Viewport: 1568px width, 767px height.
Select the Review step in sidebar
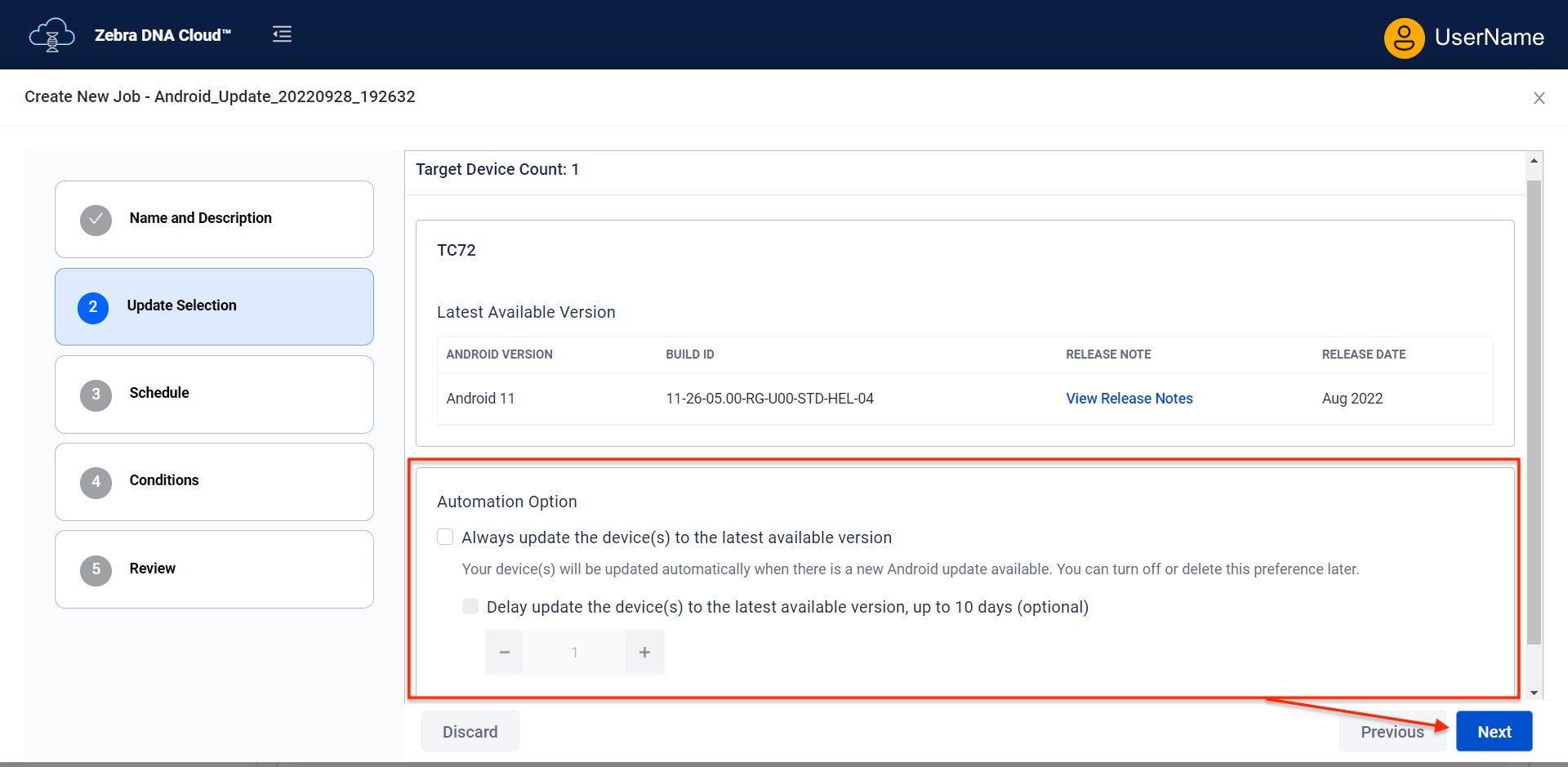tap(214, 569)
